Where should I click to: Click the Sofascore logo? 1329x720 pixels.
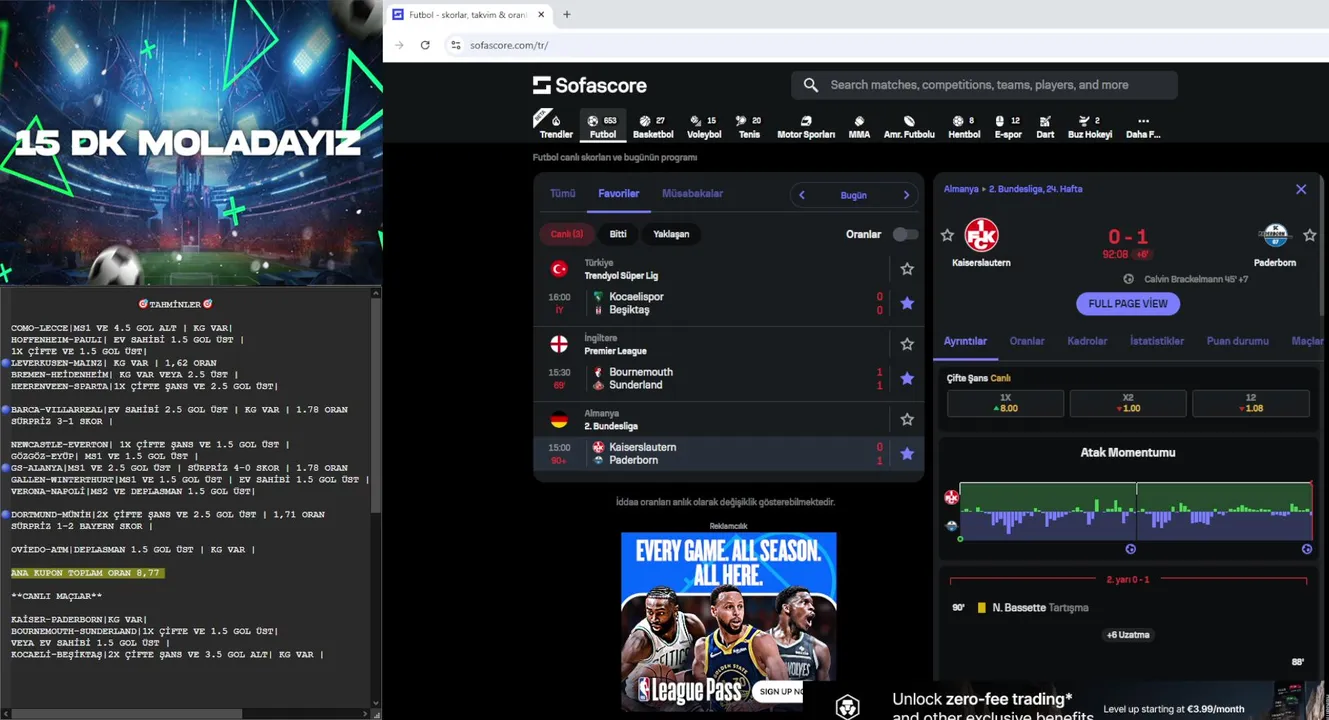(x=590, y=85)
